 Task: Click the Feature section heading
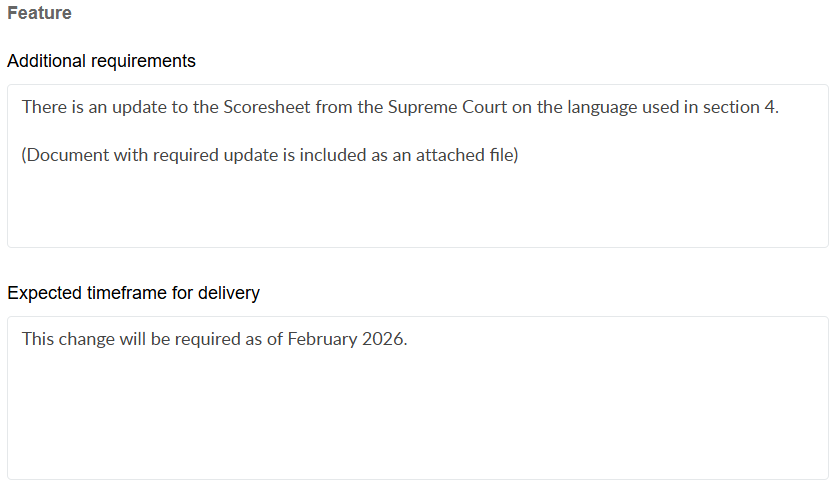tap(39, 14)
